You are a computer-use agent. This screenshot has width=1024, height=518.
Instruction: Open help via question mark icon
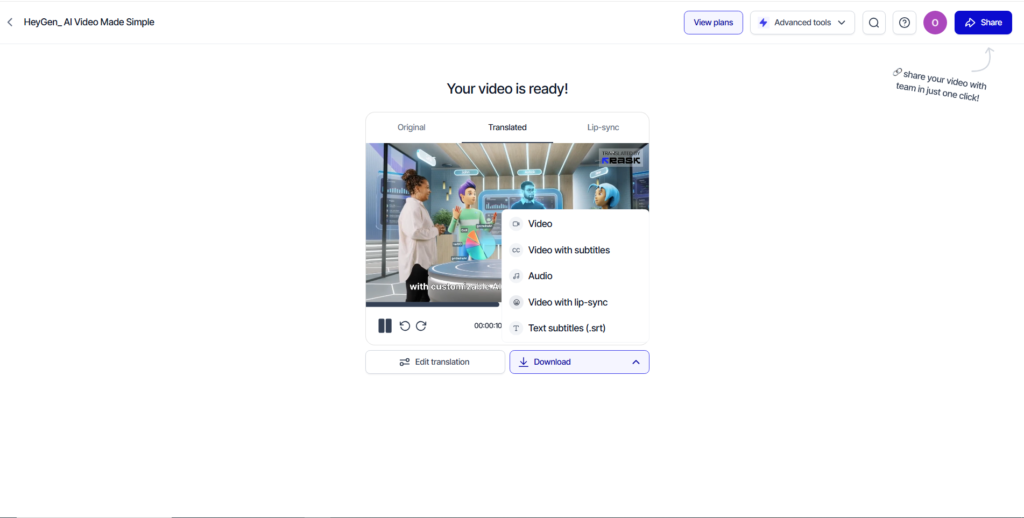click(x=904, y=22)
